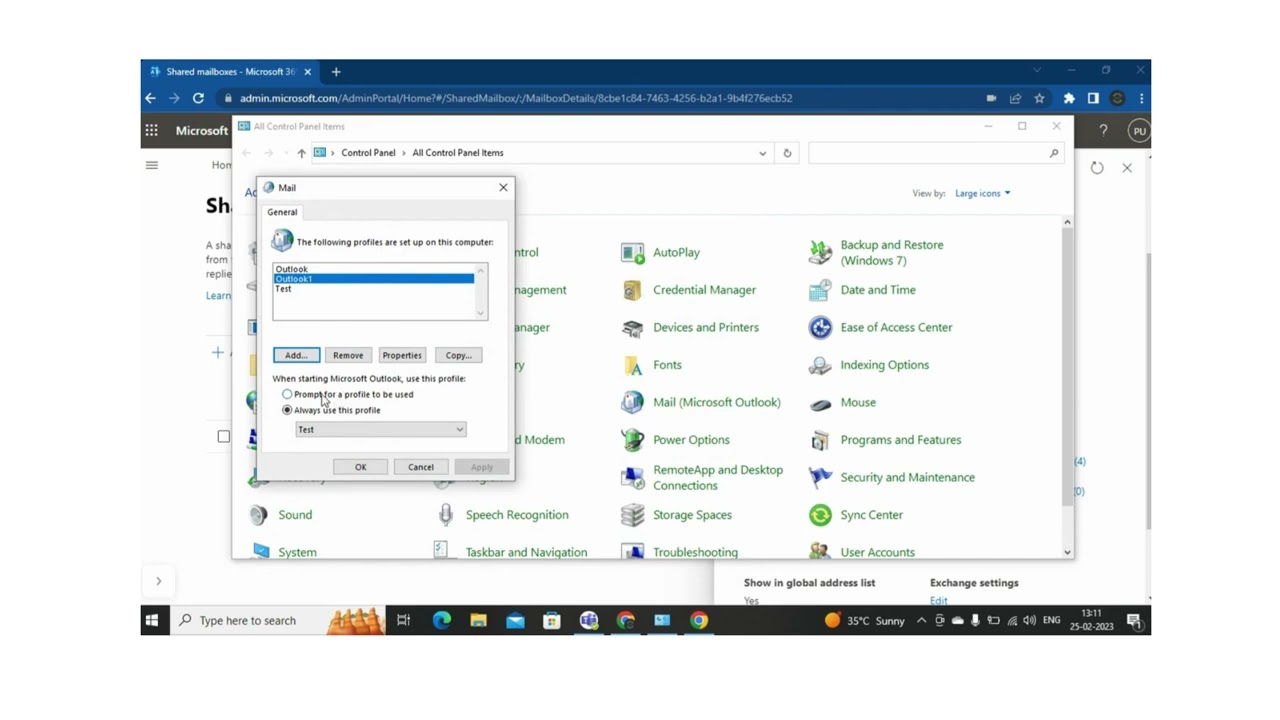Select the Test profile in list
Image resolution: width=1280 pixels, height=720 pixels.
pyautogui.click(x=374, y=289)
